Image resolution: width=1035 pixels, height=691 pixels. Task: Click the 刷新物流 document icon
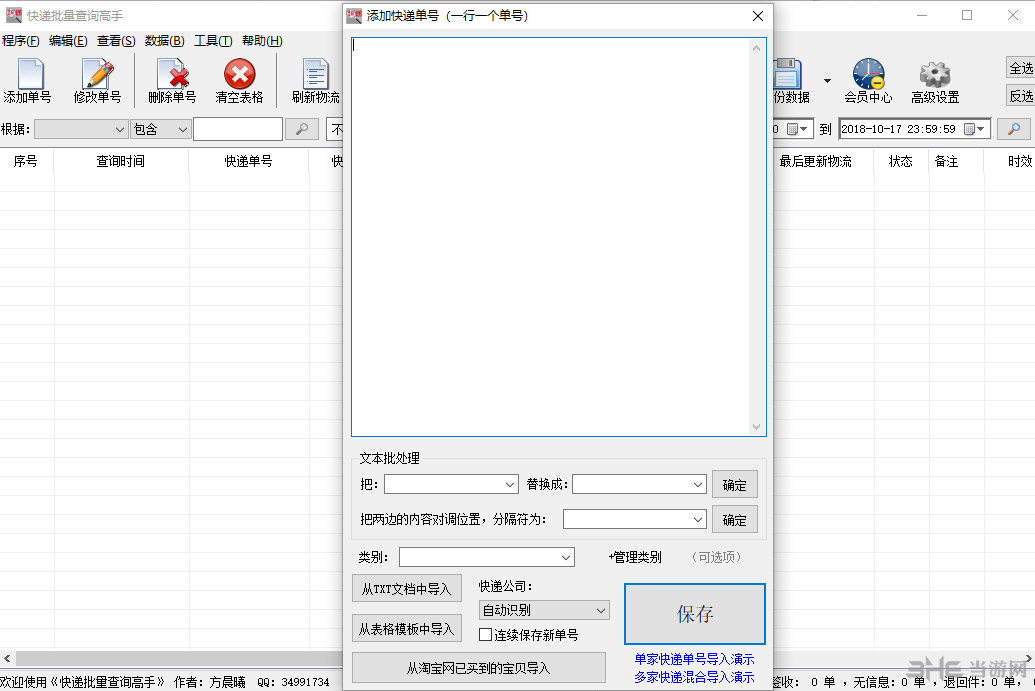click(316, 74)
